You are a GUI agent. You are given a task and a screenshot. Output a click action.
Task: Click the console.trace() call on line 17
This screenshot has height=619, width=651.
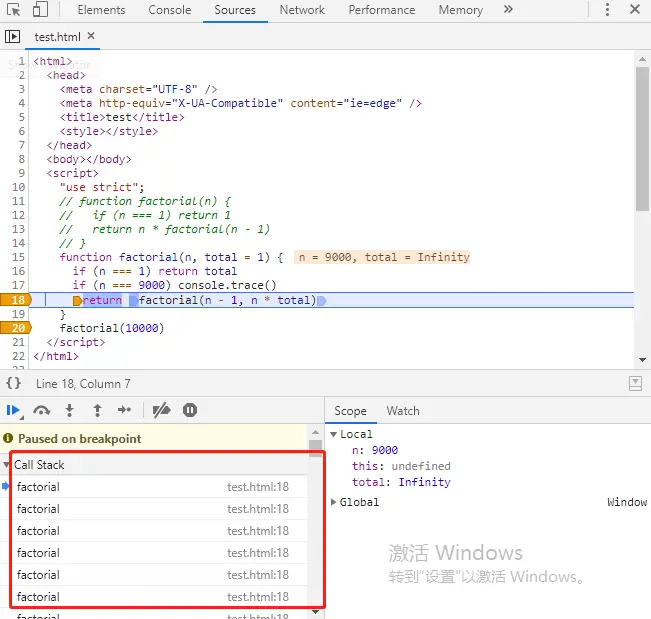pyautogui.click(x=227, y=285)
